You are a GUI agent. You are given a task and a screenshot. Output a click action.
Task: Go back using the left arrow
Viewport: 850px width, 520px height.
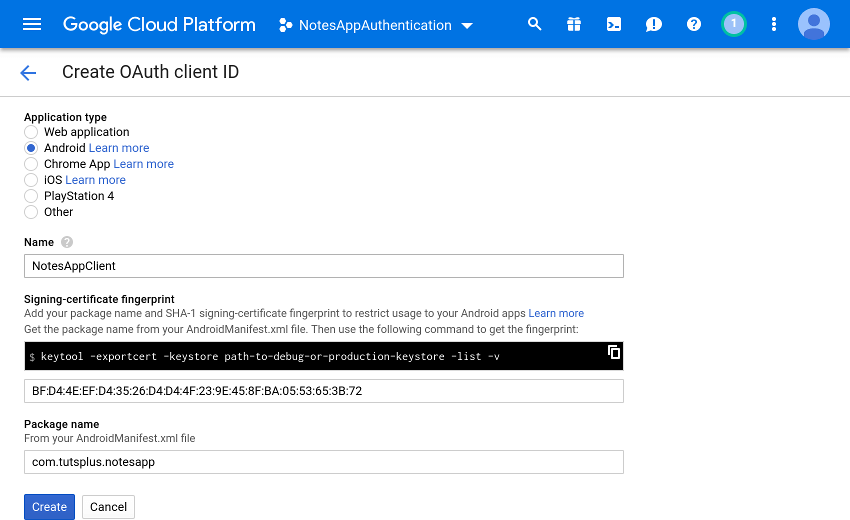point(28,72)
